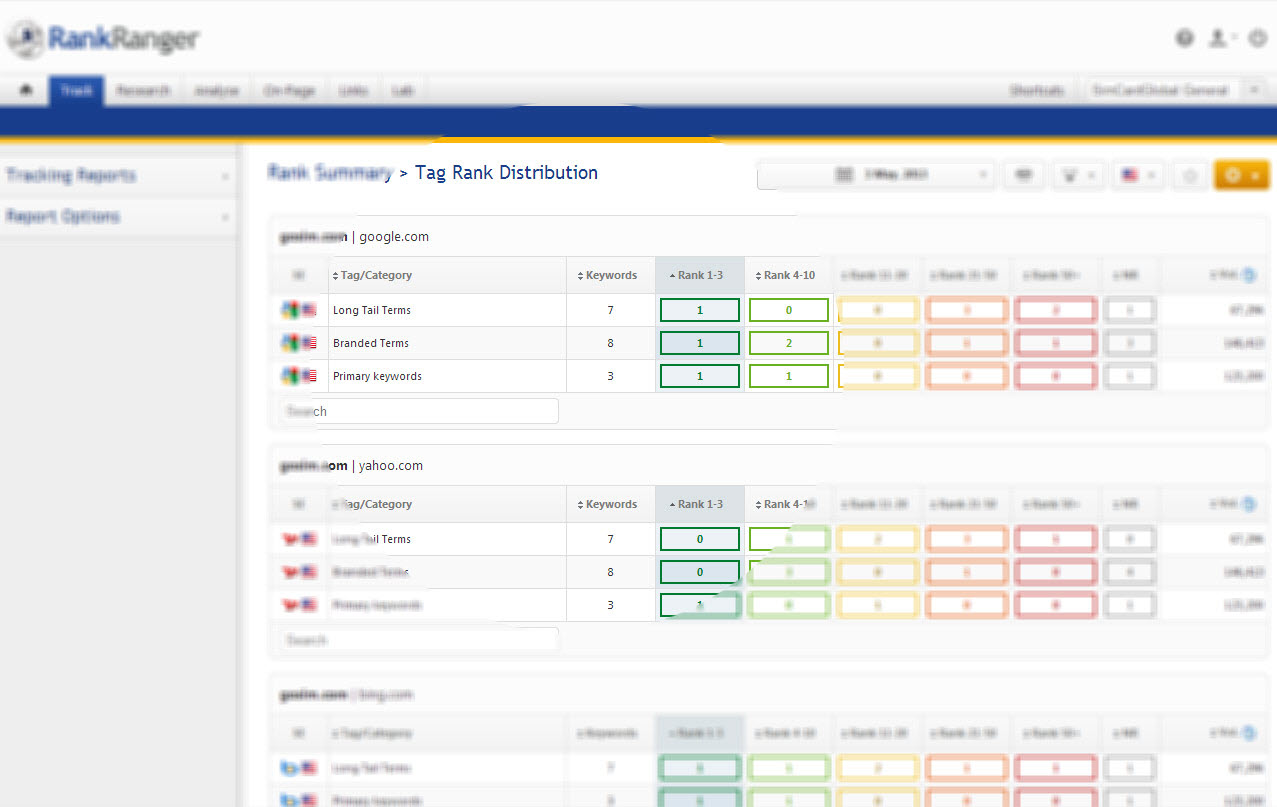Open the date range dropdown

click(876, 175)
